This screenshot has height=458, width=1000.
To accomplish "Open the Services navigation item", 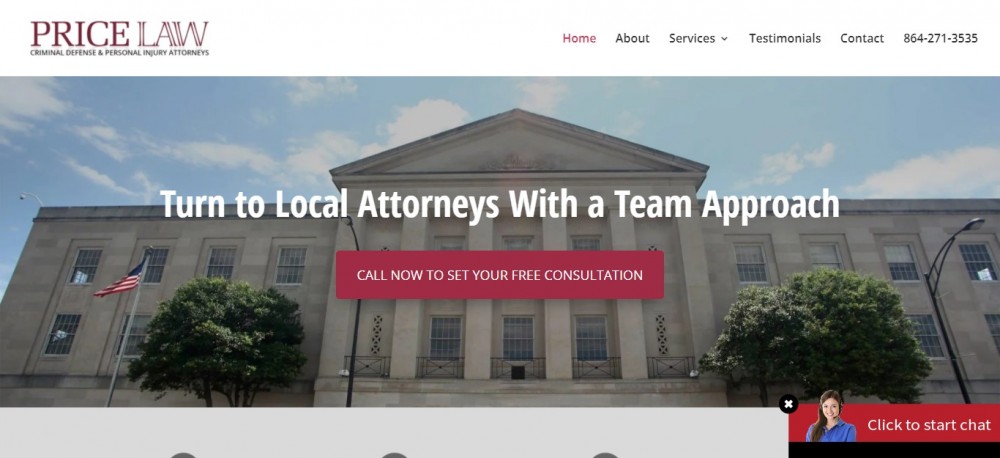I will pos(692,38).
